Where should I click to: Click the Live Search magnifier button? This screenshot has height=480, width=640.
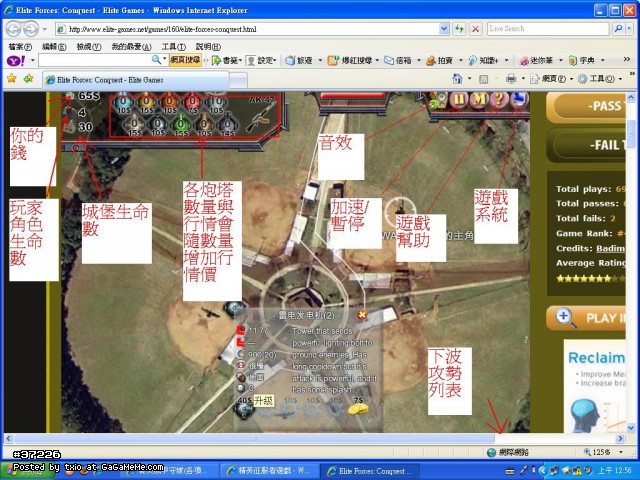pyautogui.click(x=618, y=29)
